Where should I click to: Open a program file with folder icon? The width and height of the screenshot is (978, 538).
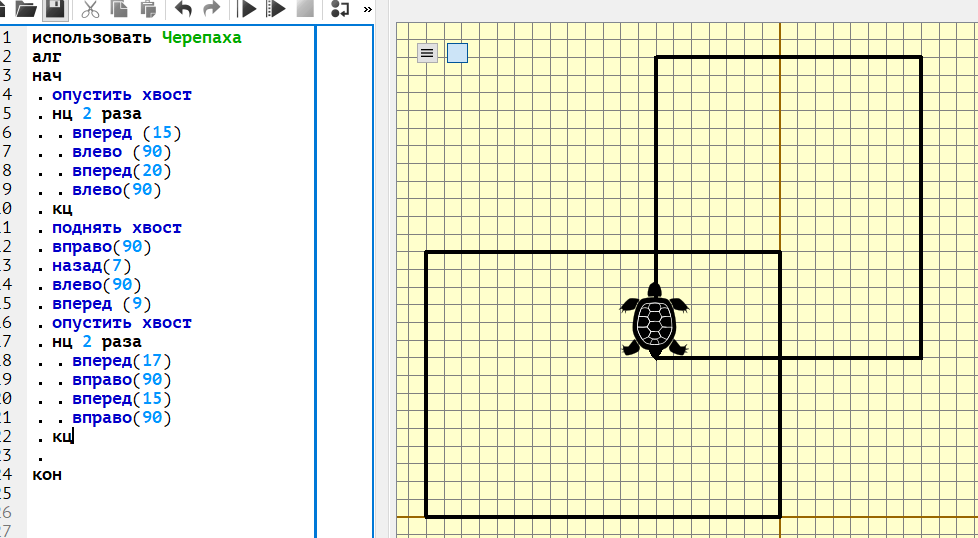pyautogui.click(x=26, y=8)
